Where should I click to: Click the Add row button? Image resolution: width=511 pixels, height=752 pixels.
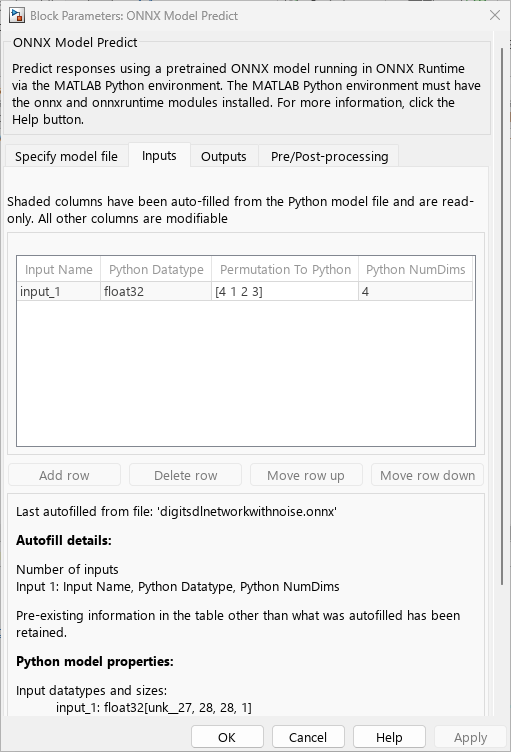click(64, 475)
